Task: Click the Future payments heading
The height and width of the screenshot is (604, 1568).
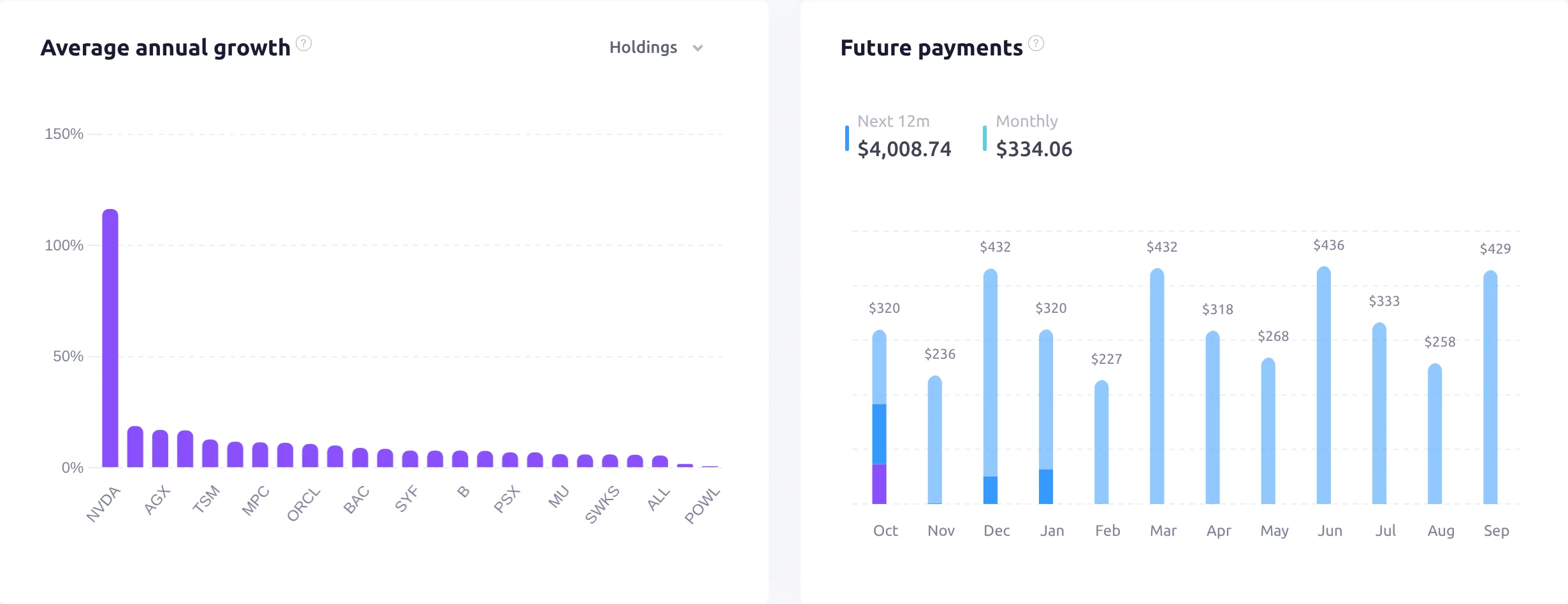Action: tap(931, 48)
